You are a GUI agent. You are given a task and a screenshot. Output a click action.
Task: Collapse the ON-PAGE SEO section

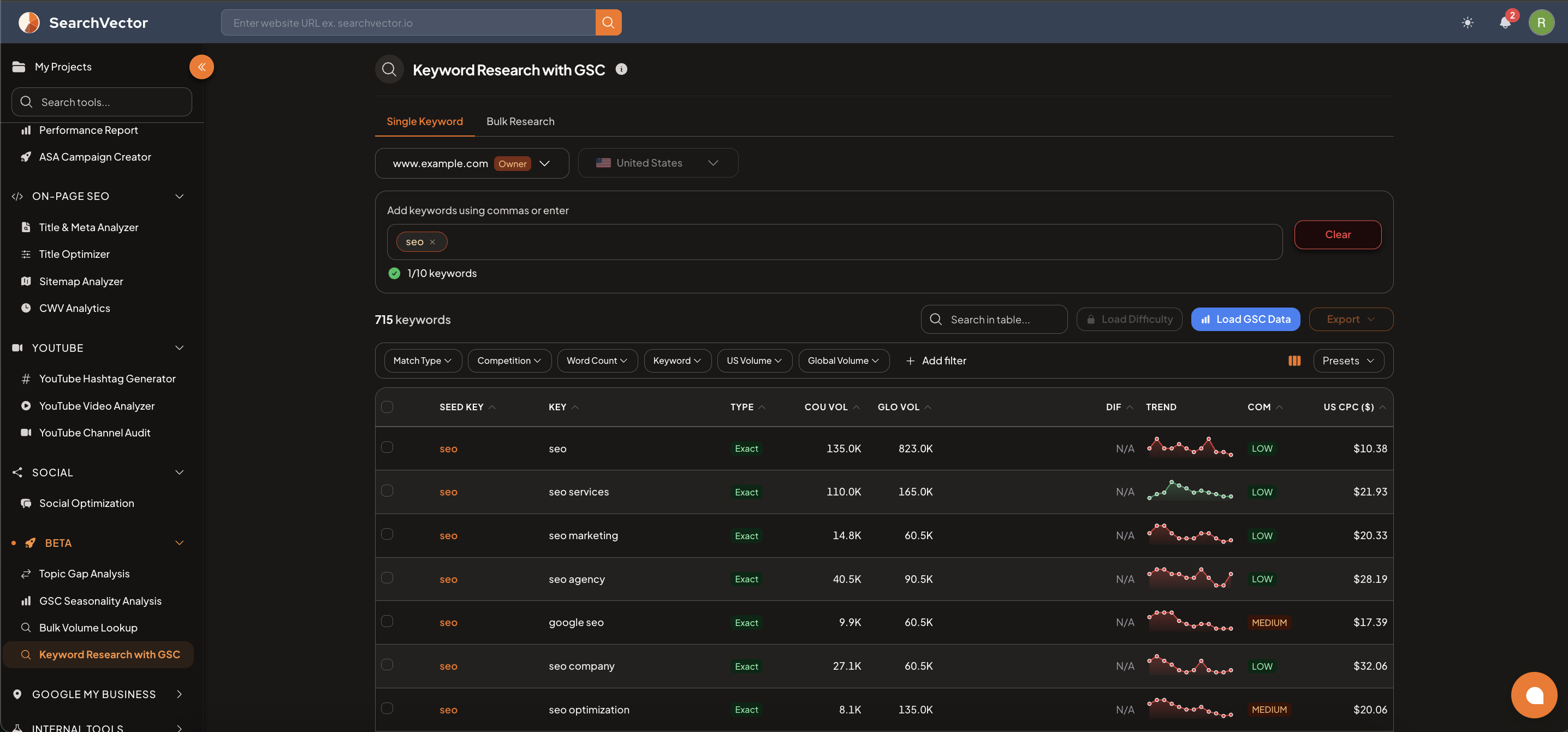pyautogui.click(x=179, y=197)
